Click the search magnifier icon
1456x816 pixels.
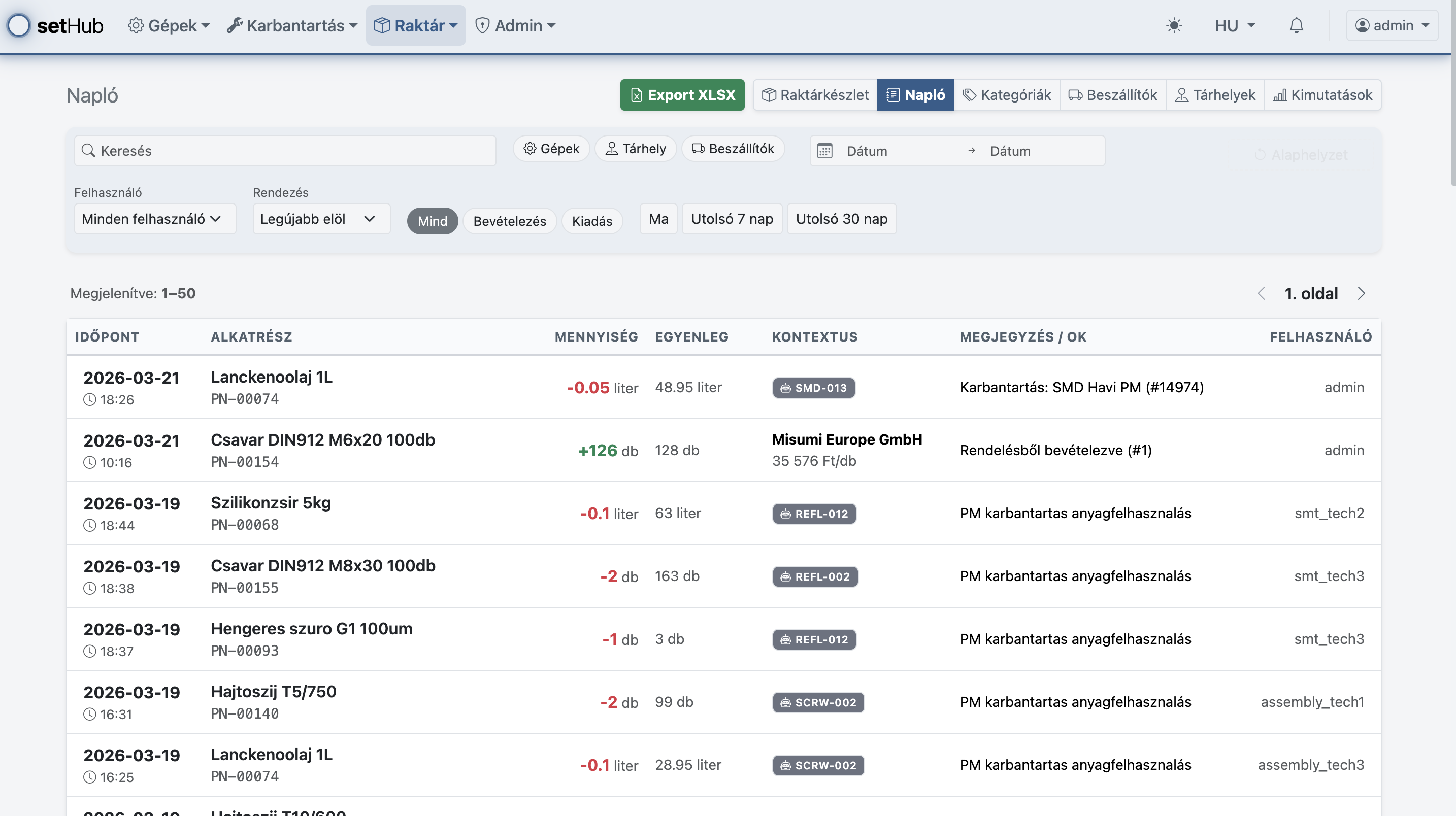click(x=88, y=151)
